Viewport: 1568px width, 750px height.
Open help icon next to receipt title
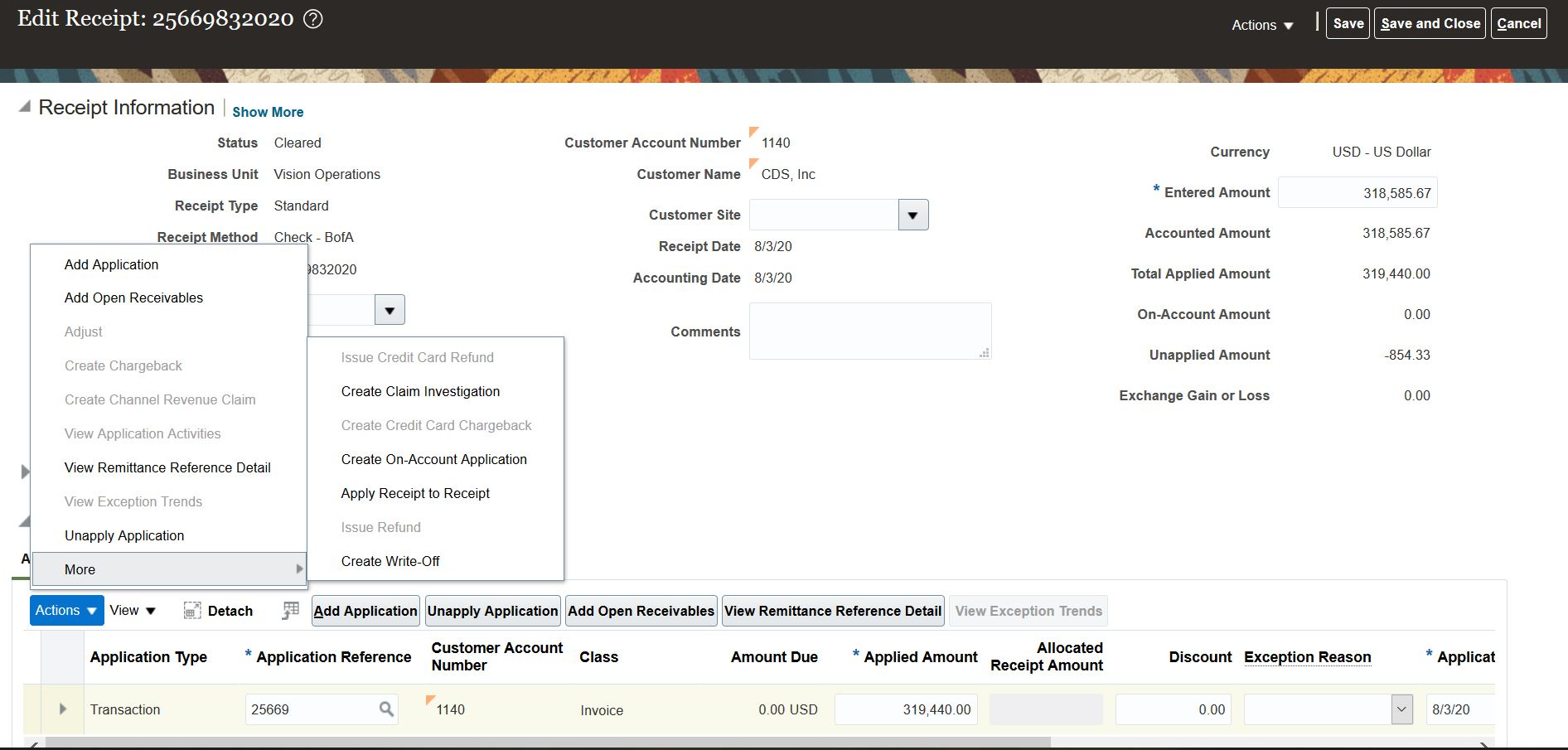313,19
